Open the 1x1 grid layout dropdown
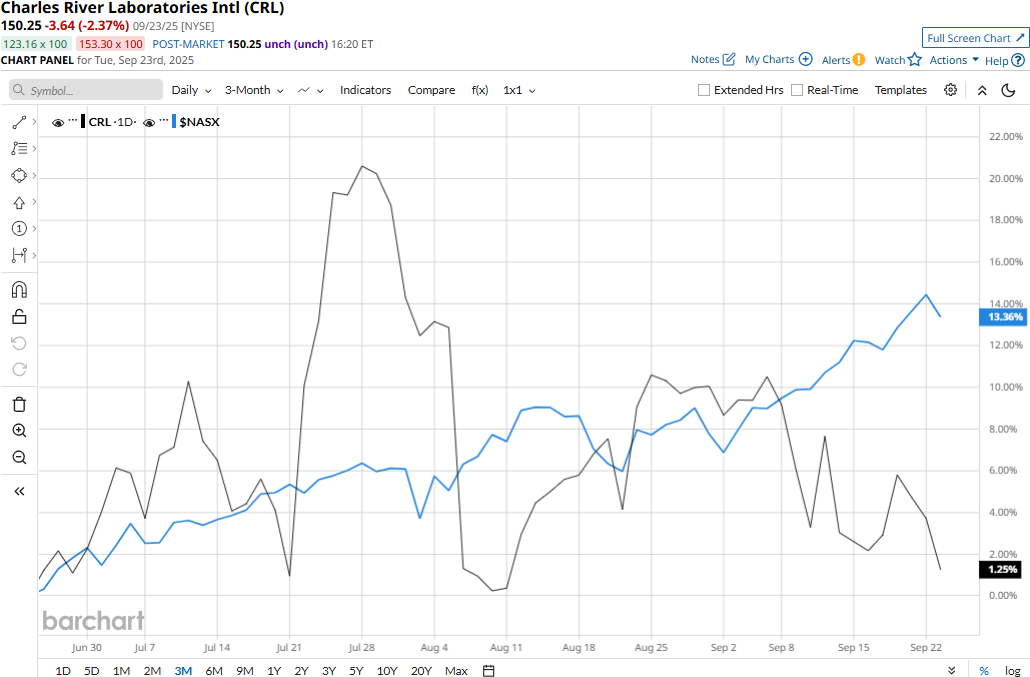1030x677 pixels. [x=519, y=90]
